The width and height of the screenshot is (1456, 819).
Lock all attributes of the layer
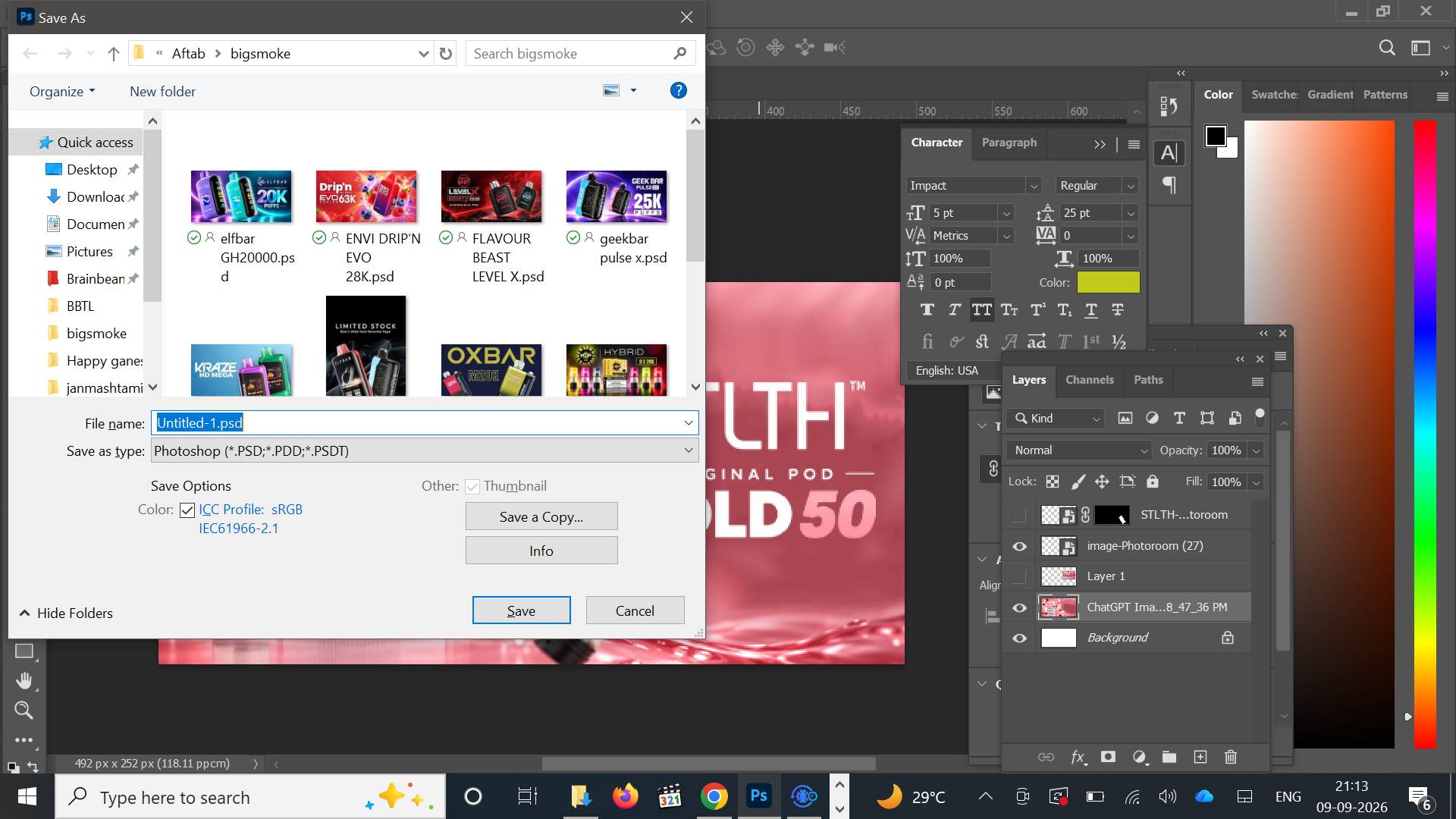point(1152,482)
